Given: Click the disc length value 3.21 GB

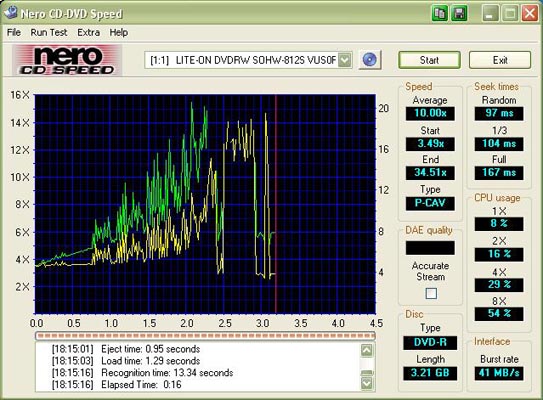Looking at the screenshot, I should (x=430, y=373).
